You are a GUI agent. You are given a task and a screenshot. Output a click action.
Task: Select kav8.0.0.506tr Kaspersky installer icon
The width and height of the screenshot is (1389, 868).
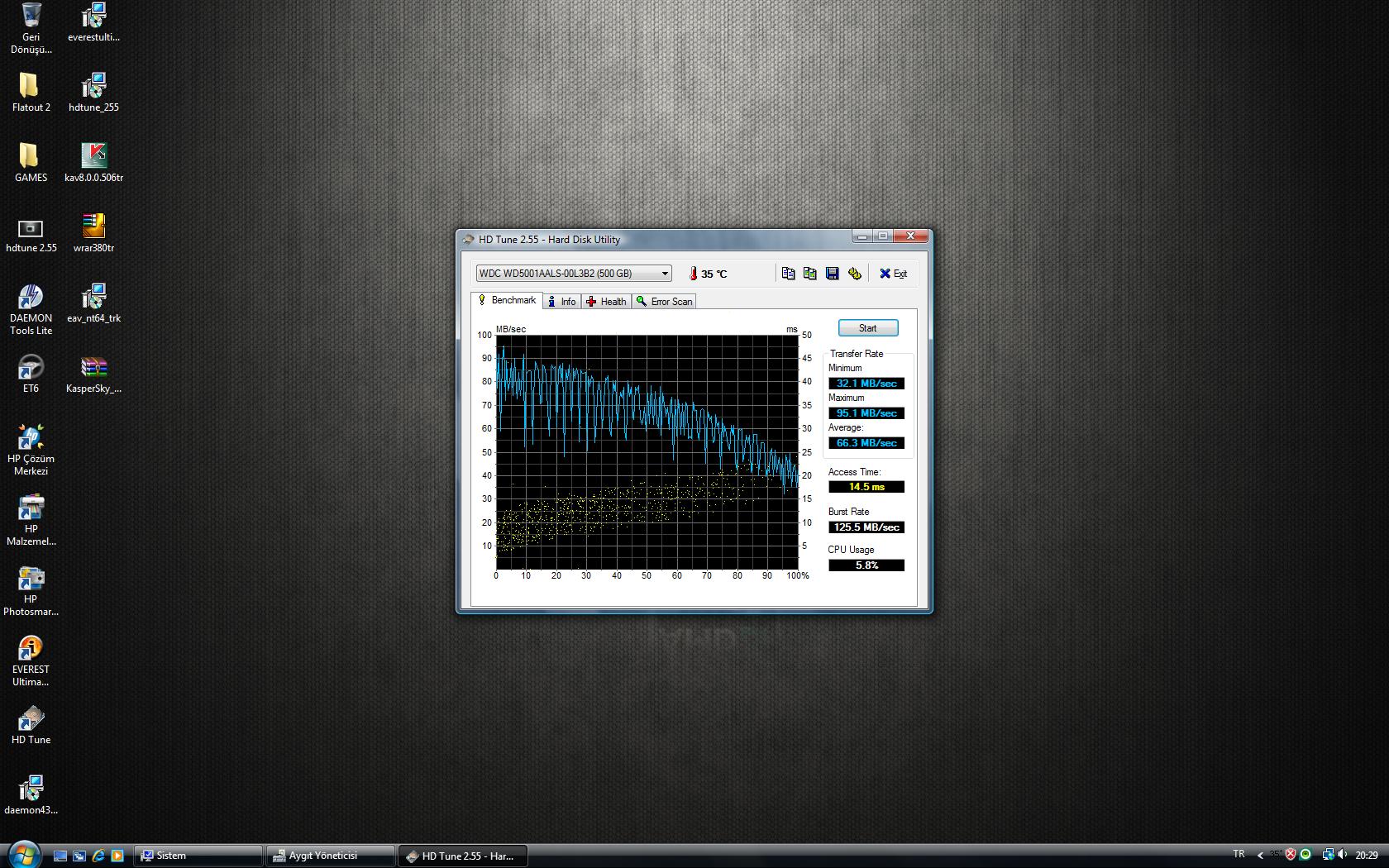(x=93, y=163)
